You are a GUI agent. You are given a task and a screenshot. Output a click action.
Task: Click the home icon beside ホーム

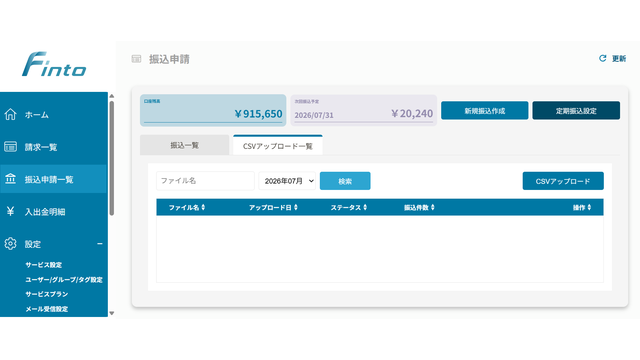[x=11, y=114]
